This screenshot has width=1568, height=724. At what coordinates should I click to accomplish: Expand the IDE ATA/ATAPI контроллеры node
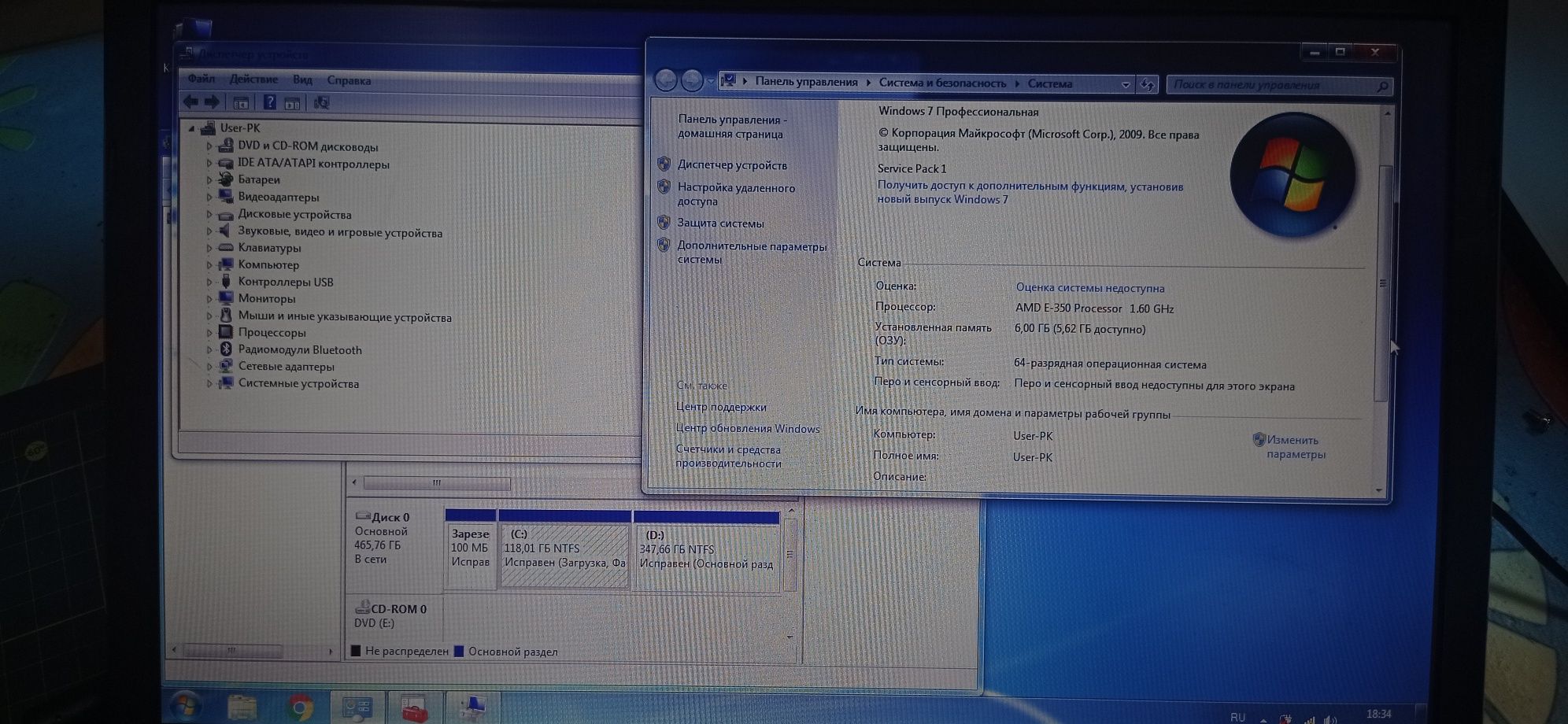(x=209, y=163)
